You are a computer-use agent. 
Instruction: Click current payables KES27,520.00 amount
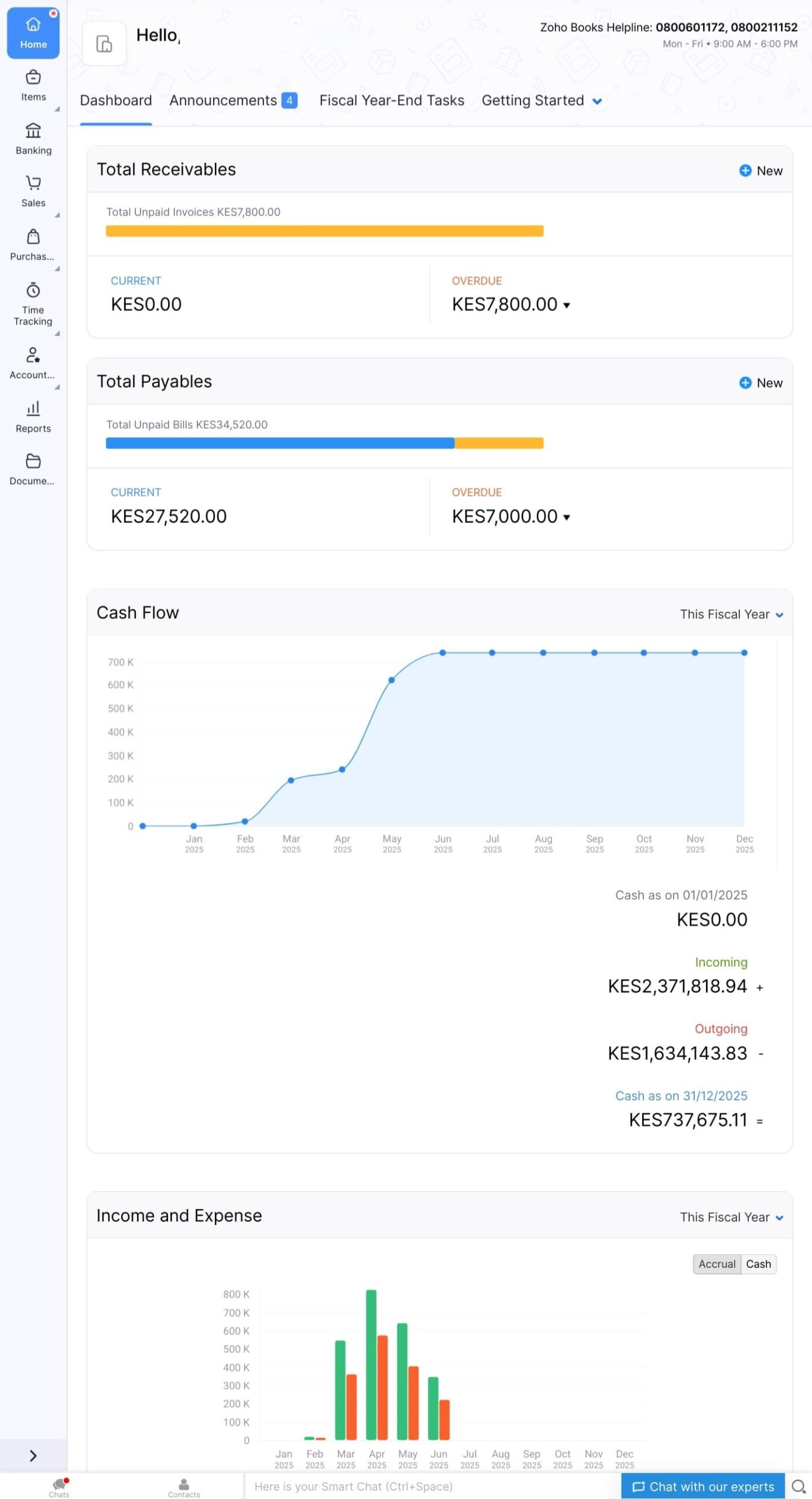[169, 516]
